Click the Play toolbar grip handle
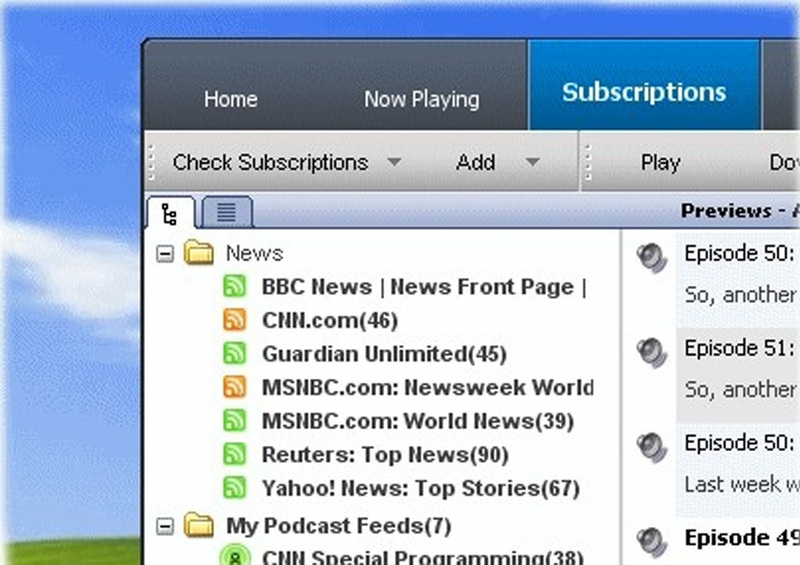 (588, 162)
